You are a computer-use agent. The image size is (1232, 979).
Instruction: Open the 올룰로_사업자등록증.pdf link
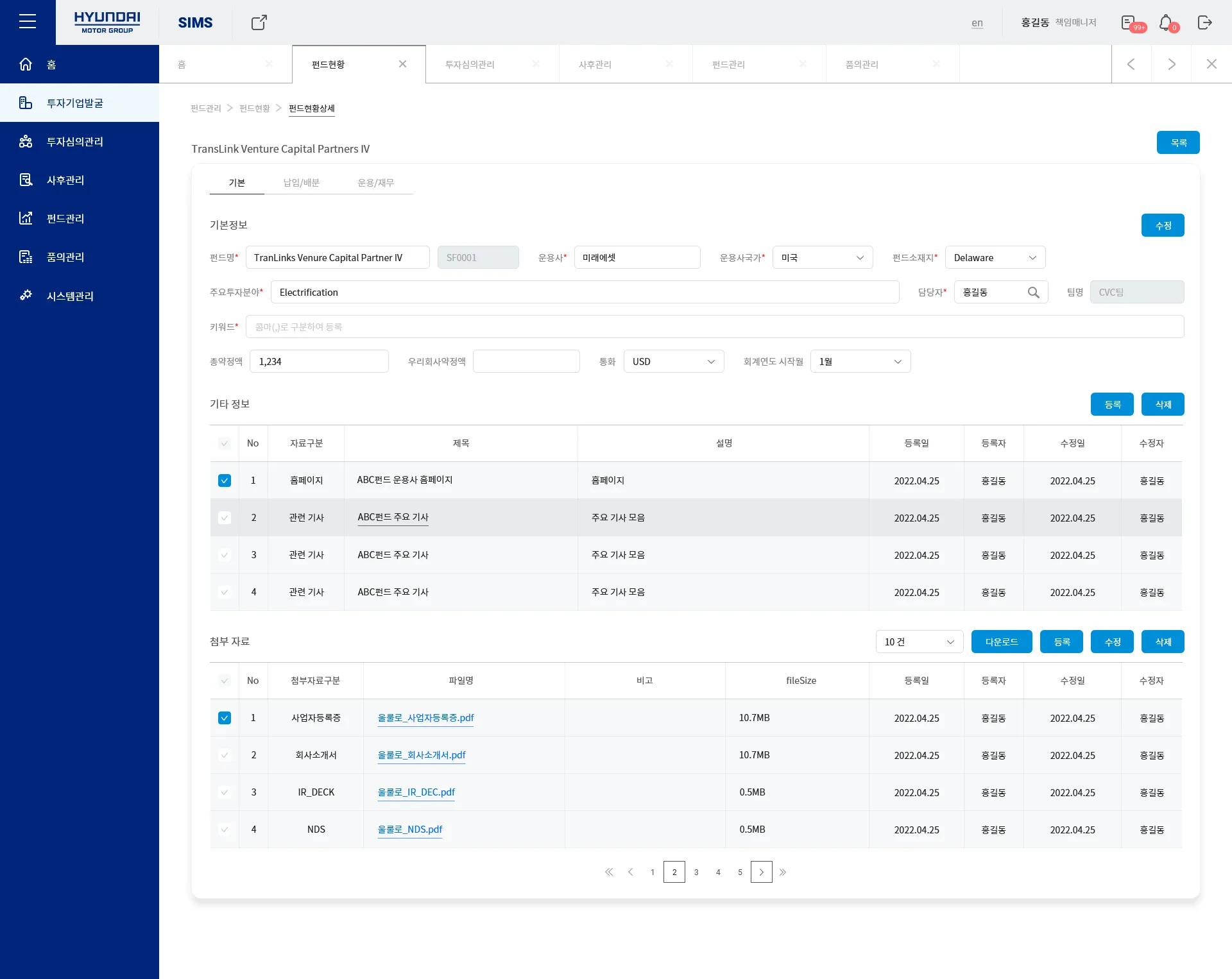pyautogui.click(x=425, y=718)
